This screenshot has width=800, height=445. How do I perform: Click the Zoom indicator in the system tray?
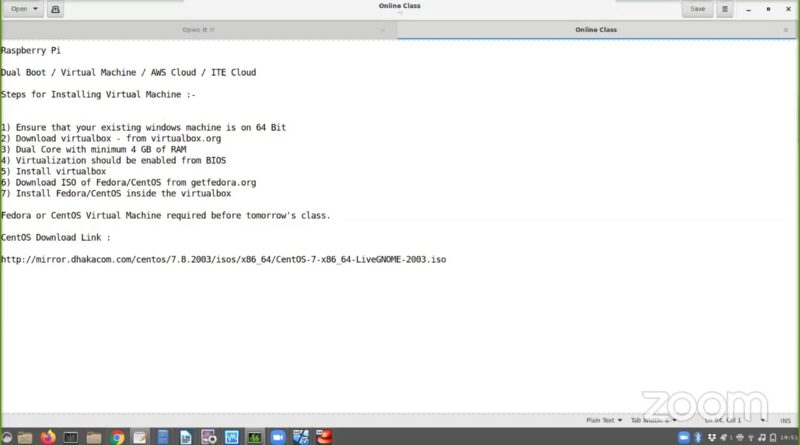tap(684, 437)
